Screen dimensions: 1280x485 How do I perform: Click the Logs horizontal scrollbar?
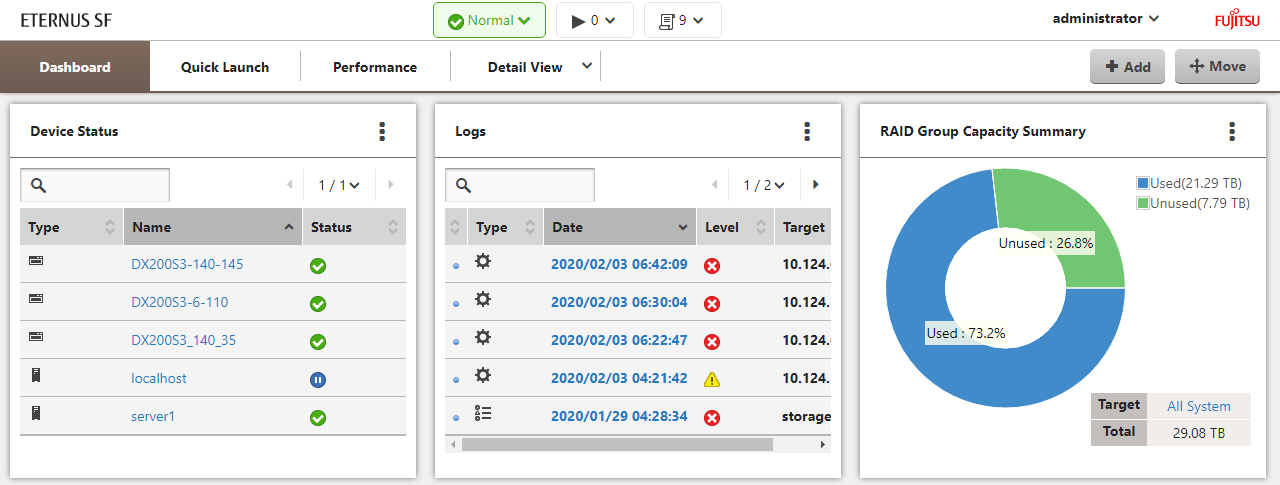click(x=617, y=443)
